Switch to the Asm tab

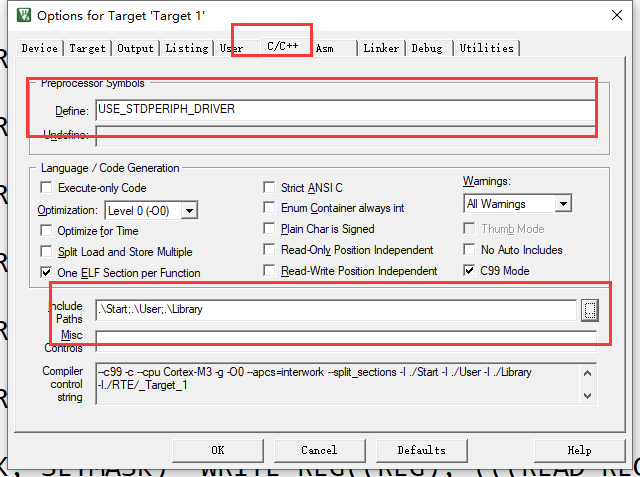(325, 48)
